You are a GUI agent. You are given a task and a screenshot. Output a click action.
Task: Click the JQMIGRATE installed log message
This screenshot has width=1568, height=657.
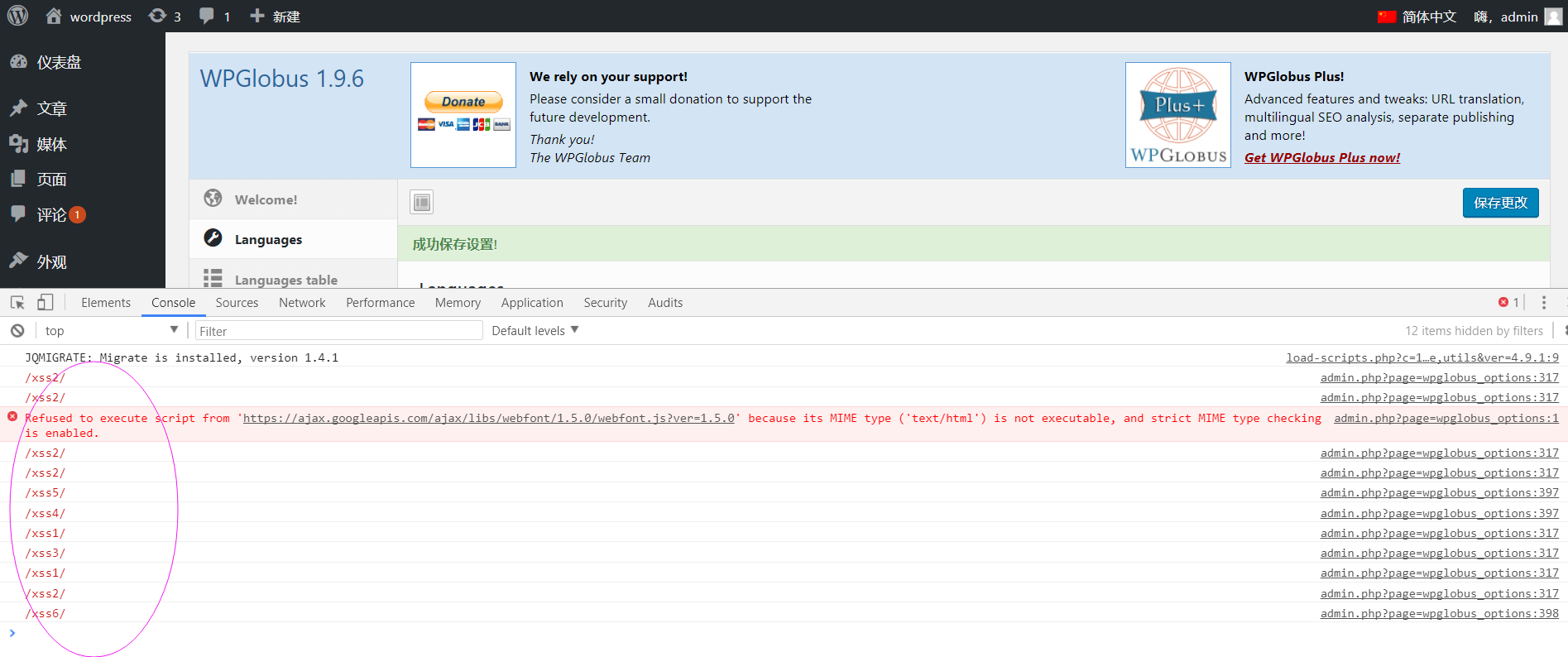tap(181, 357)
